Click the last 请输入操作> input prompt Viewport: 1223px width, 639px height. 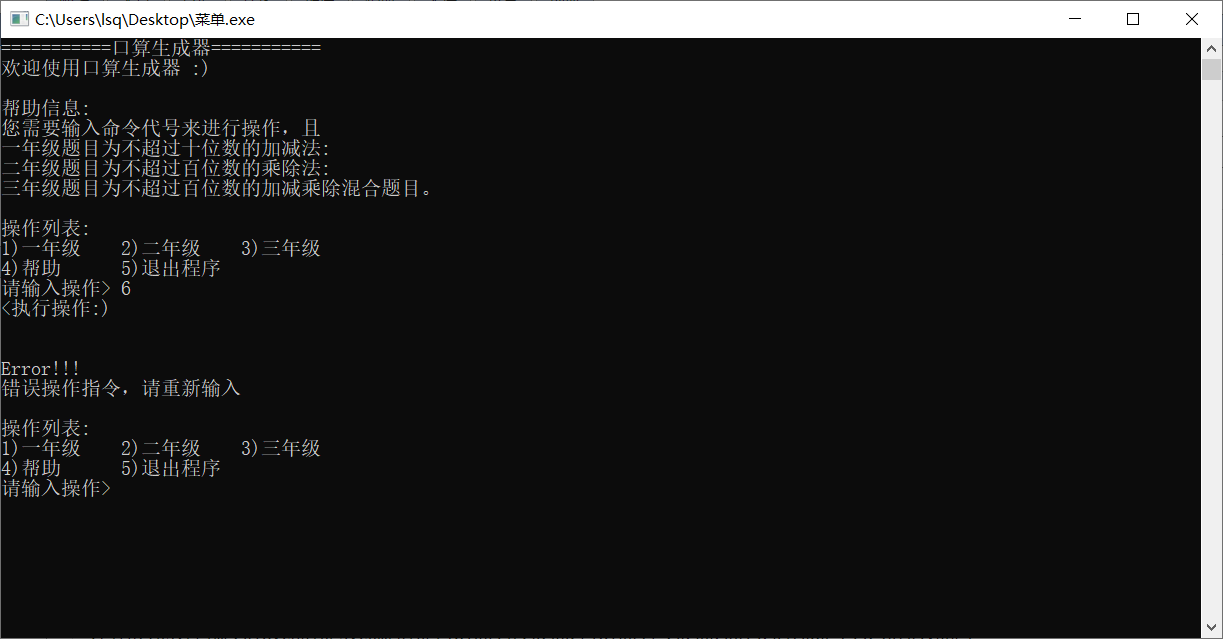pyautogui.click(x=56, y=489)
